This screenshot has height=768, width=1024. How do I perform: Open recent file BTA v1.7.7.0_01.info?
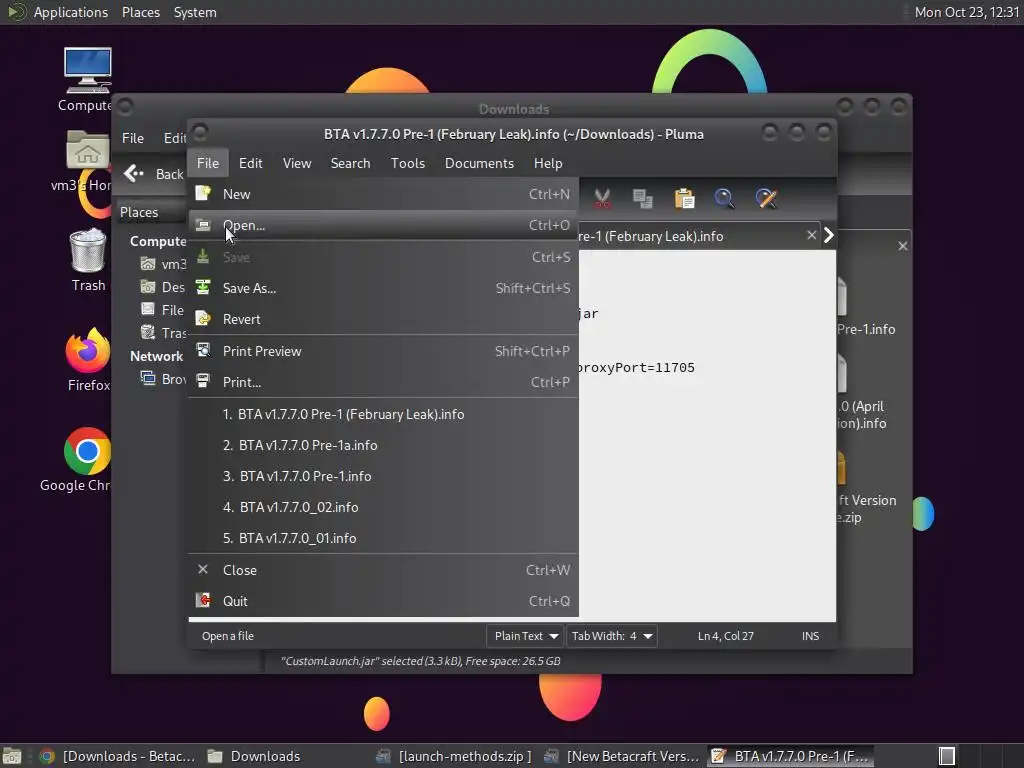(x=383, y=538)
